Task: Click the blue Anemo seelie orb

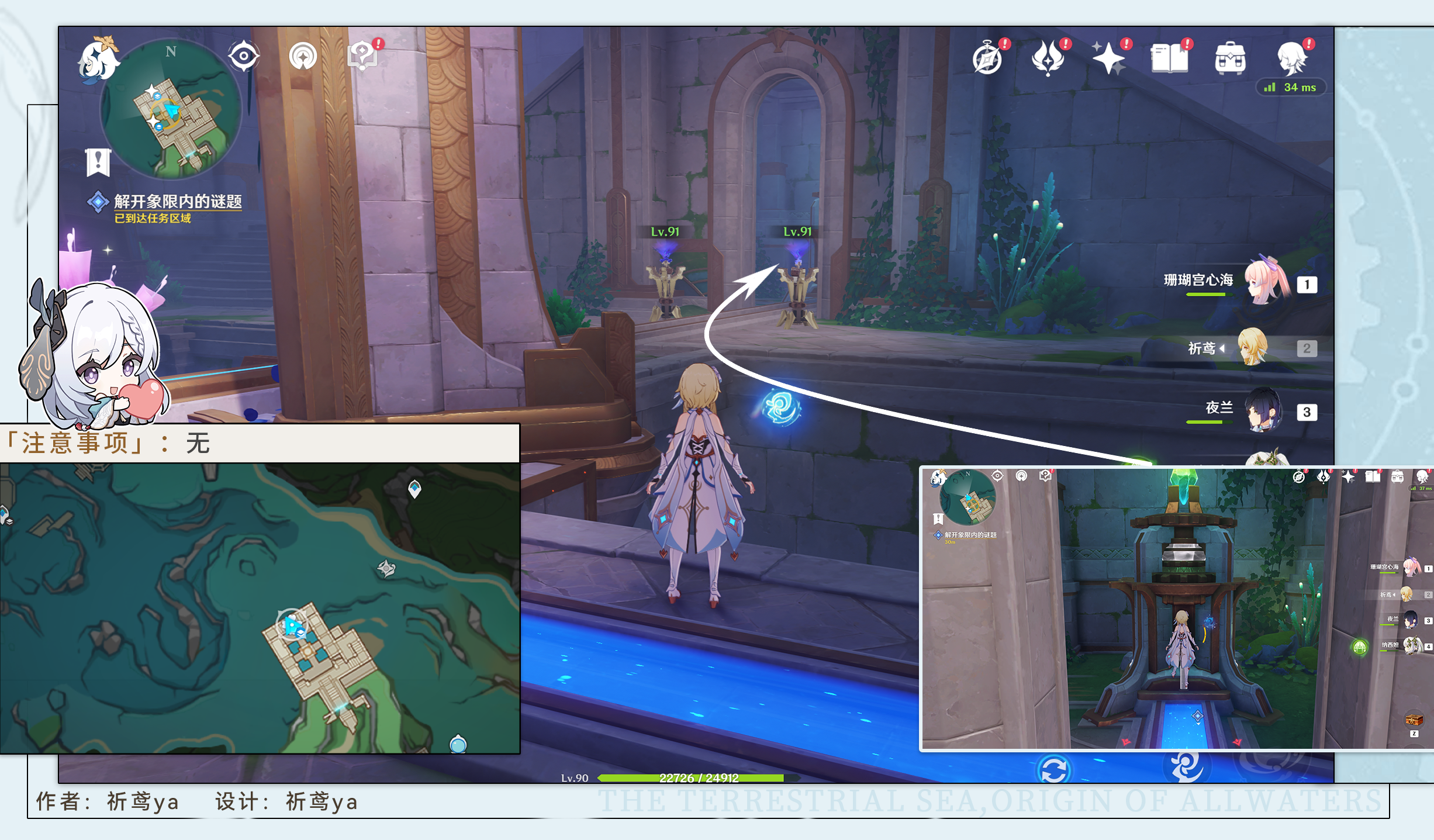Action: pyautogui.click(x=781, y=407)
